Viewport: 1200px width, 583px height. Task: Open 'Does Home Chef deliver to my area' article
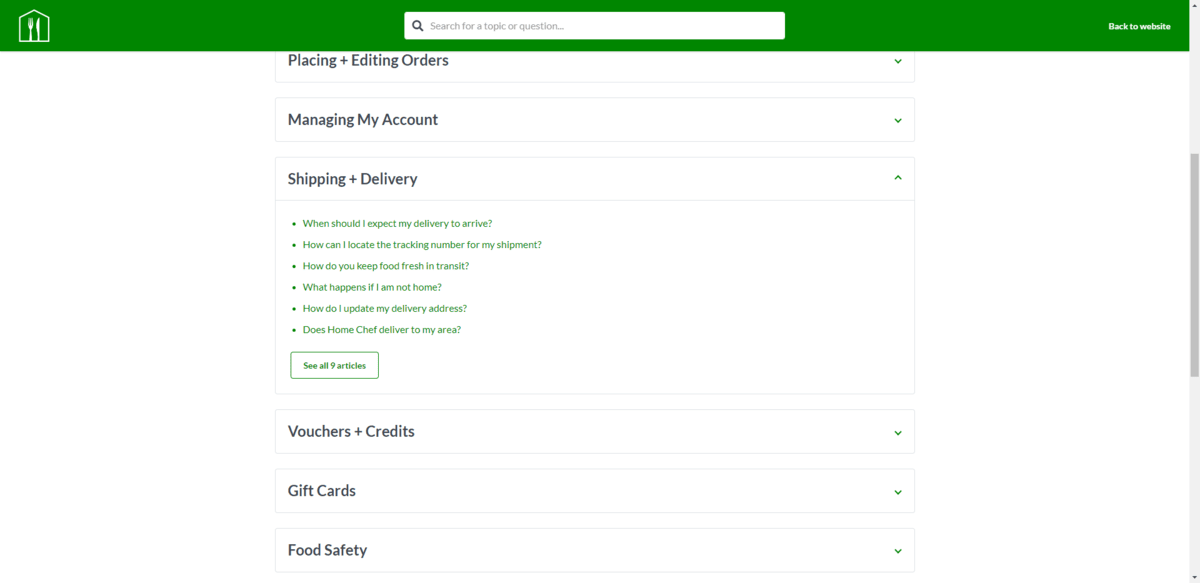click(382, 329)
